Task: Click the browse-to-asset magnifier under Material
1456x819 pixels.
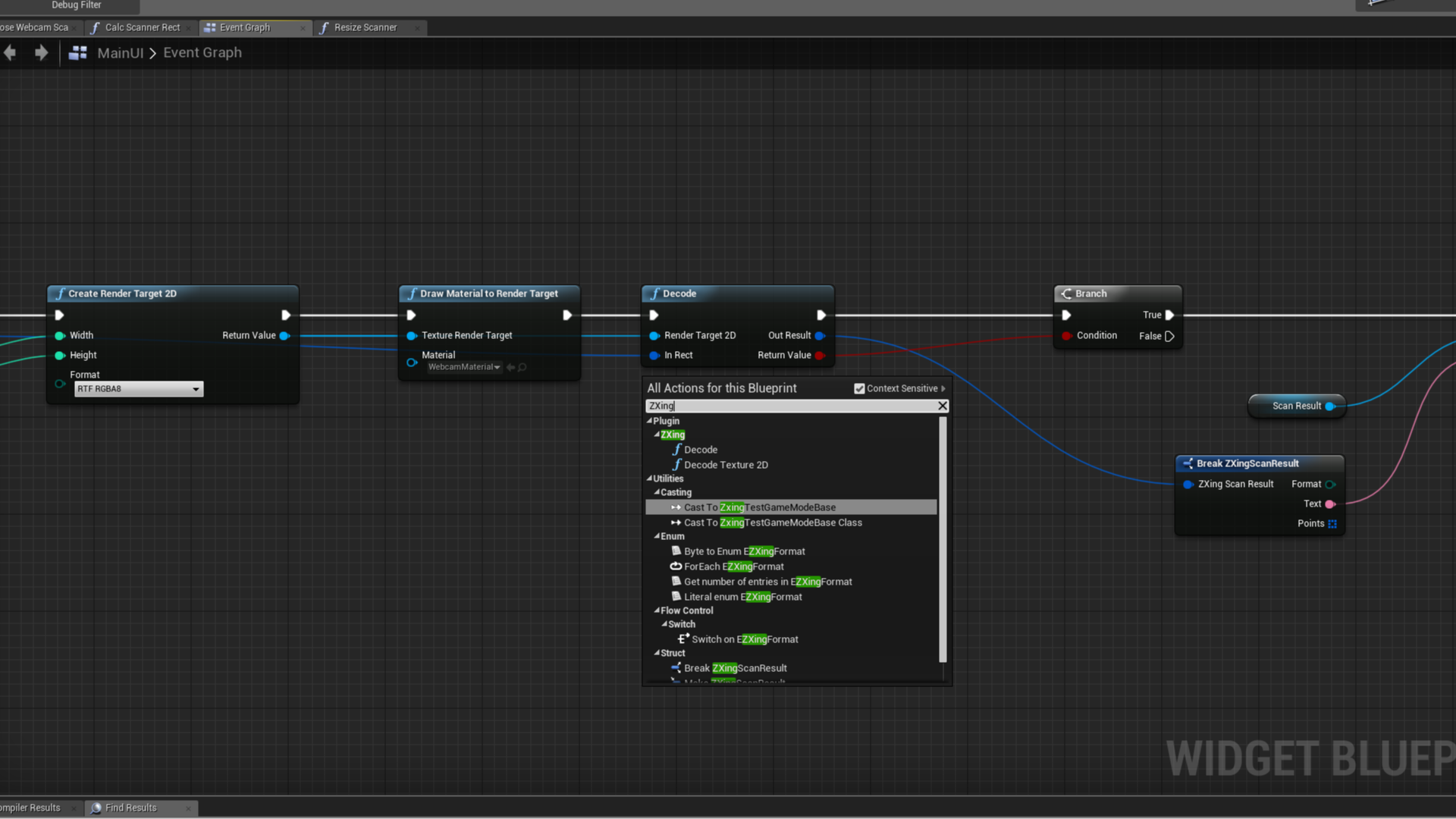Action: 522,367
